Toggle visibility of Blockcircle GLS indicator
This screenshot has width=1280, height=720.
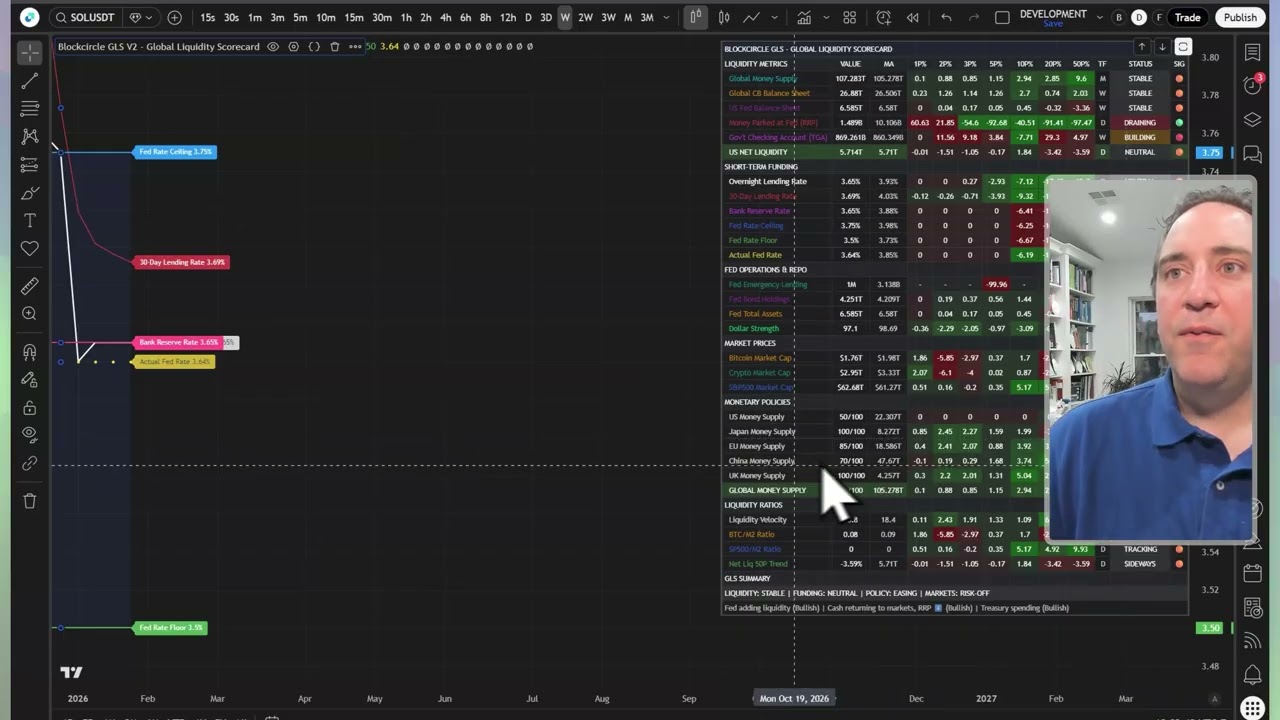pyautogui.click(x=273, y=46)
